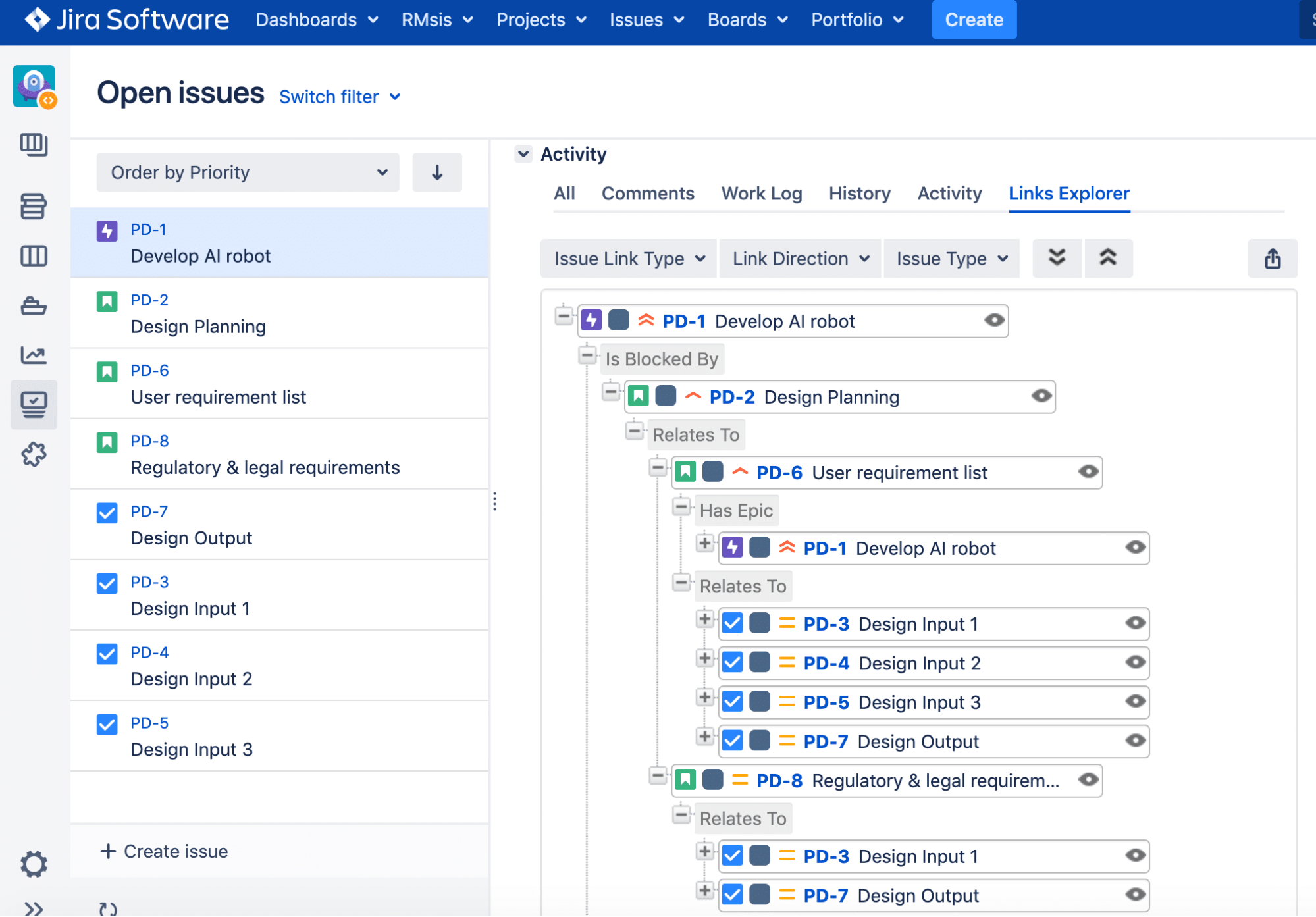This screenshot has height=917, width=1316.
Task: Open the Reports chart icon in sidebar
Action: click(x=34, y=355)
